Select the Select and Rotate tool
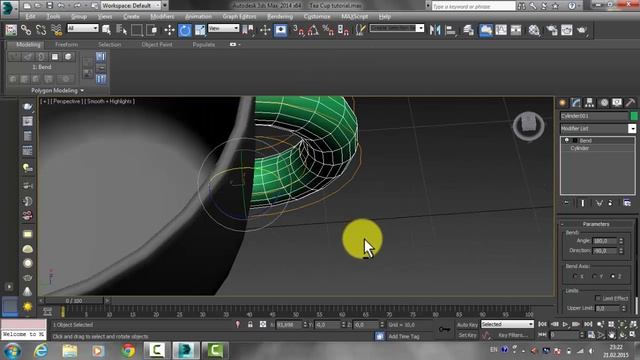This screenshot has width=640, height=360. coord(185,30)
